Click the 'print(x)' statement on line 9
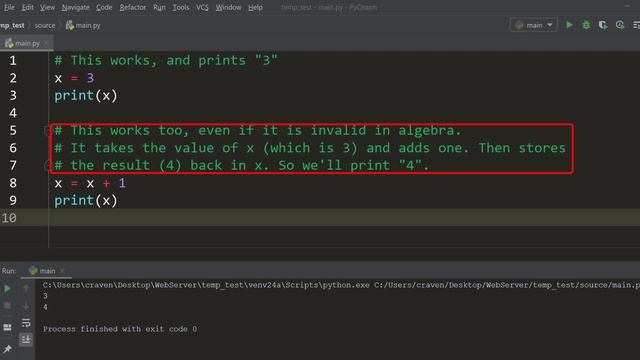Screen dimensions: 640x360 [86, 200]
